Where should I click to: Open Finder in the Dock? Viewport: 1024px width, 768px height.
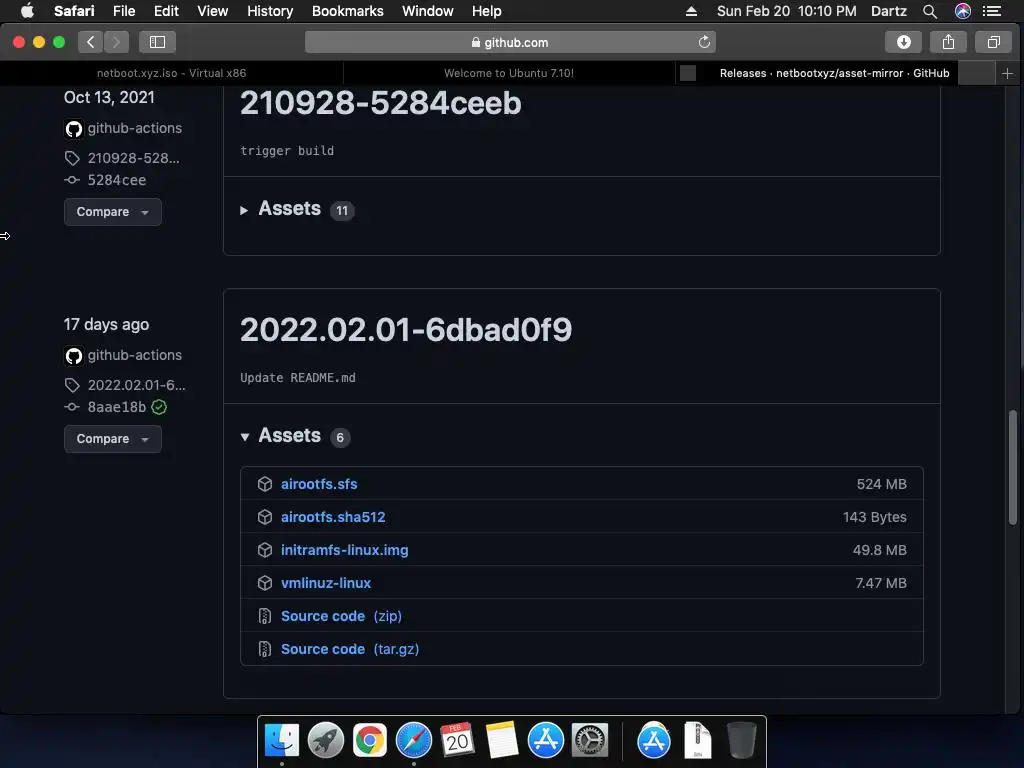point(281,741)
